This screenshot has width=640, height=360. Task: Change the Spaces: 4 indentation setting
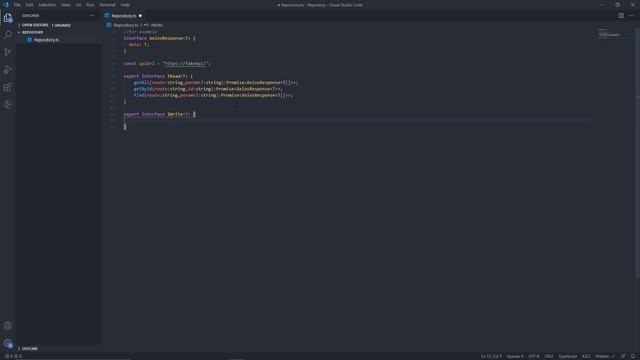pos(515,356)
